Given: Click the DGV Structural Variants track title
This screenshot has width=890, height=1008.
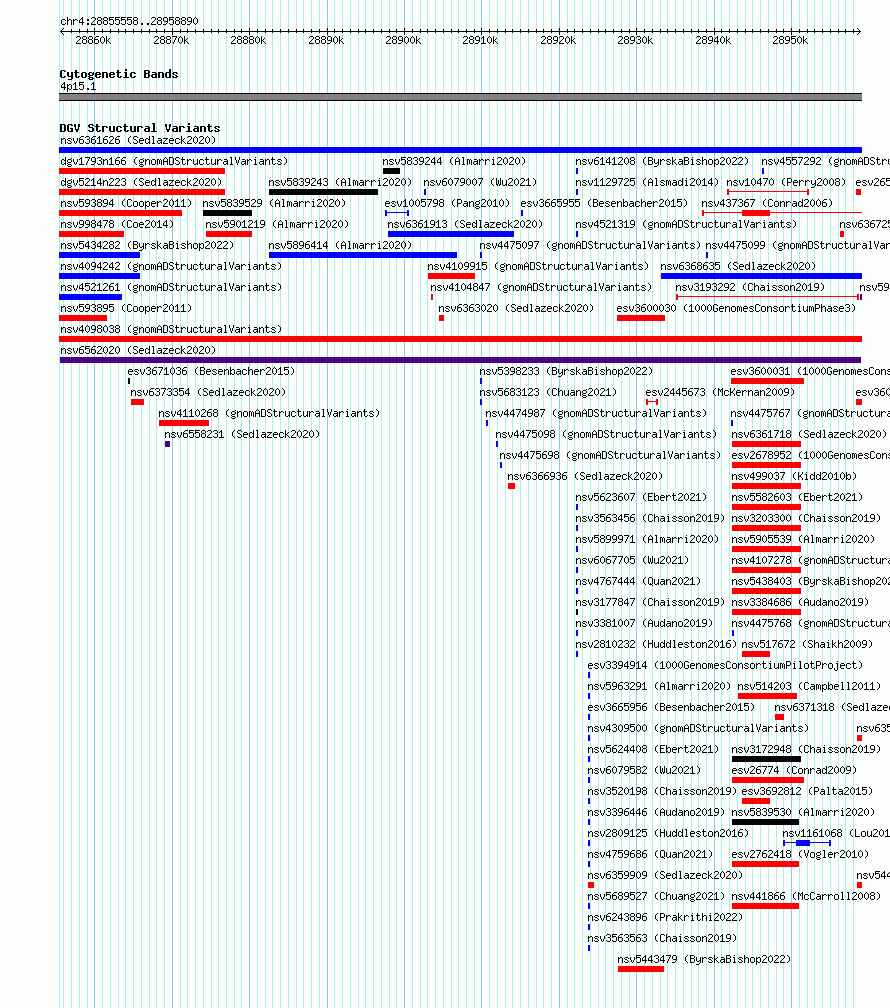Looking at the screenshot, I should click(140, 128).
